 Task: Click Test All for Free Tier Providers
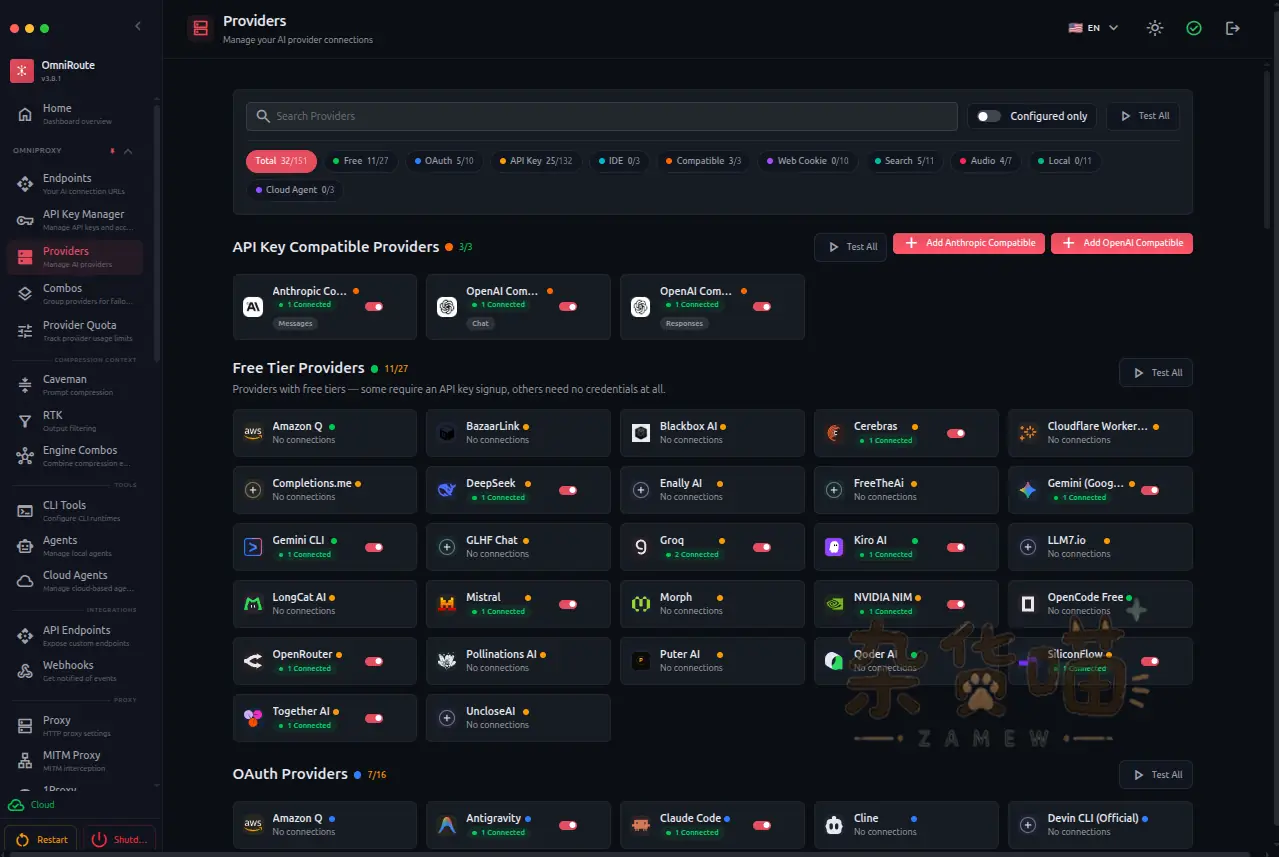[1156, 373]
